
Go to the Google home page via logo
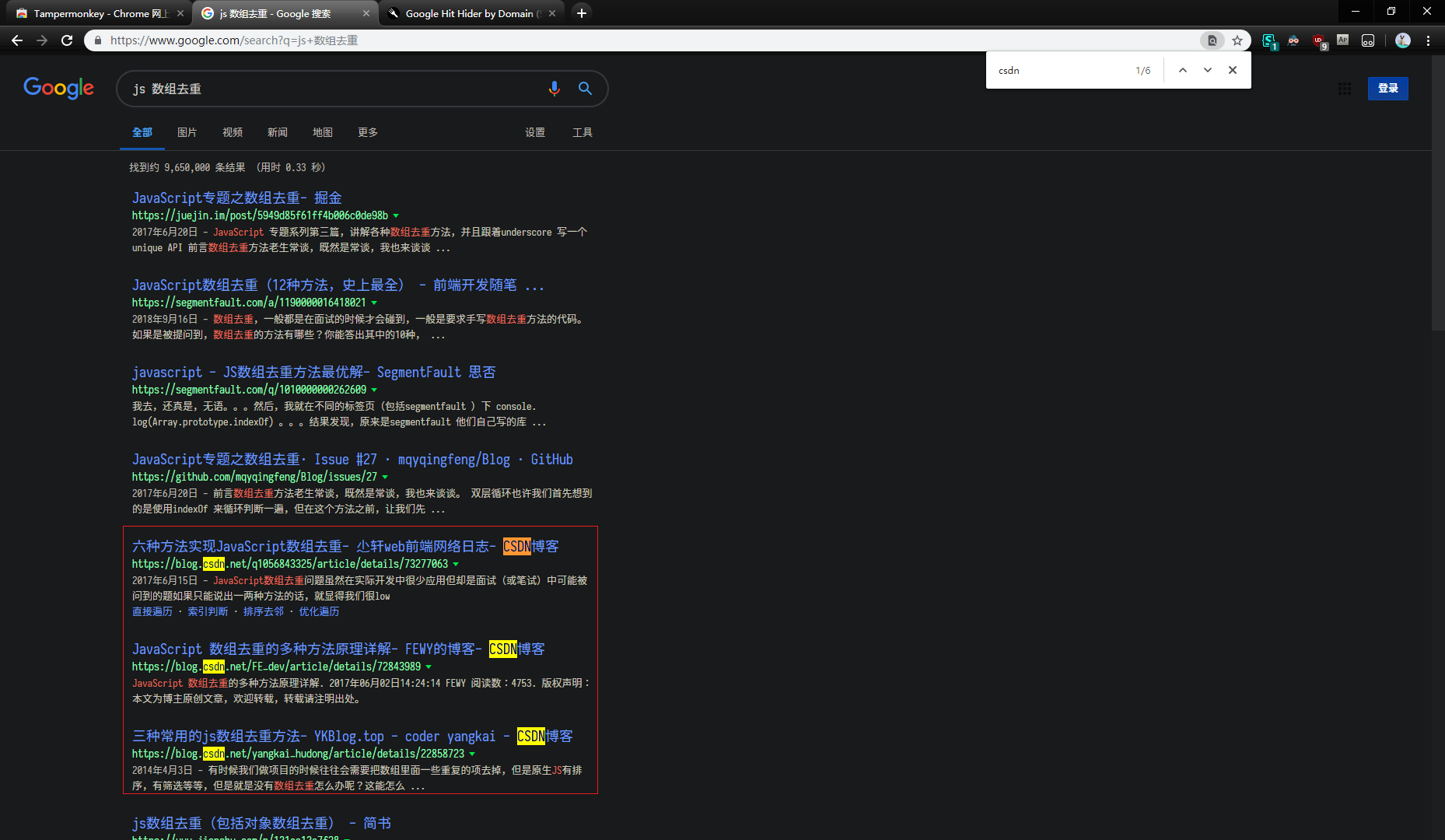58,88
